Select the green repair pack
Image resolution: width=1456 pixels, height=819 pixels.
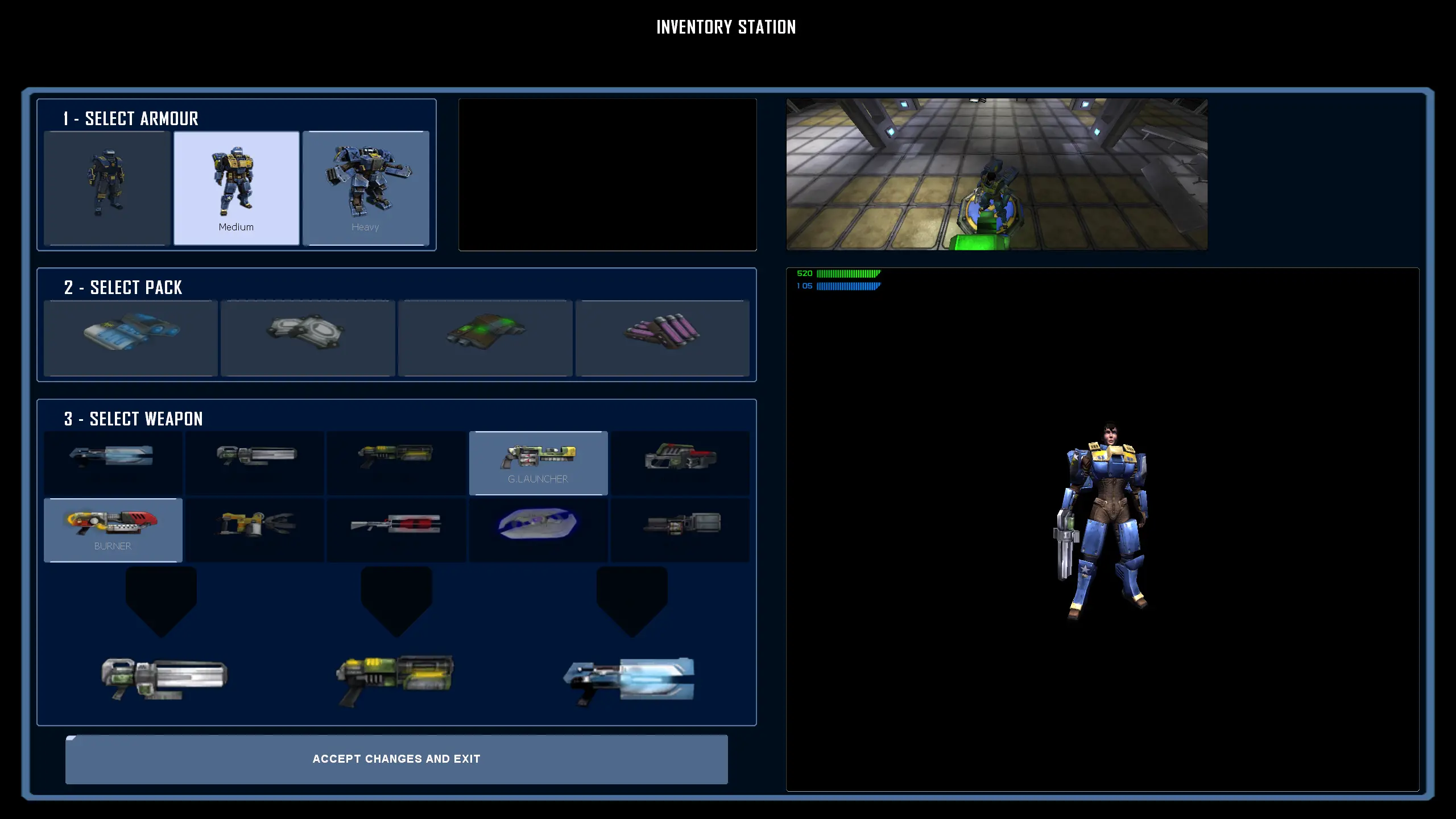[485, 338]
